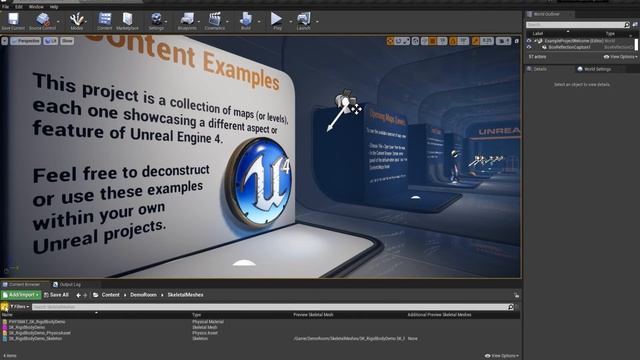640x360 pixels.
Task: Open Edit menu
Action: pos(19,7)
